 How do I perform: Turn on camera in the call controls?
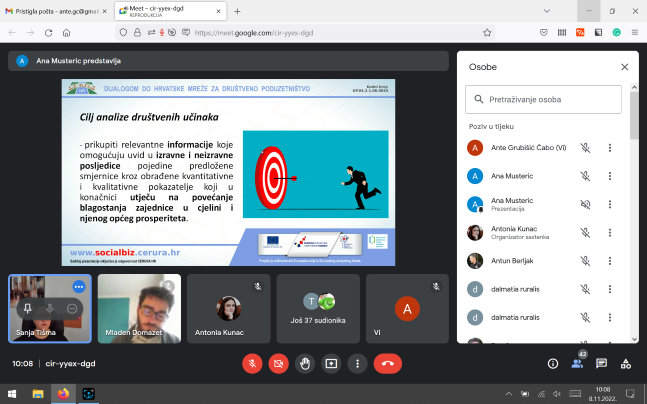(x=279, y=363)
